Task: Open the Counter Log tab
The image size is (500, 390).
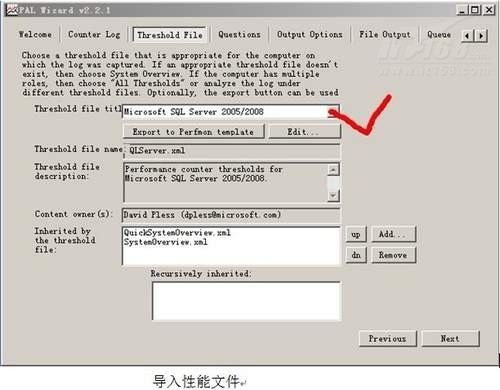Action: pyautogui.click(x=94, y=34)
